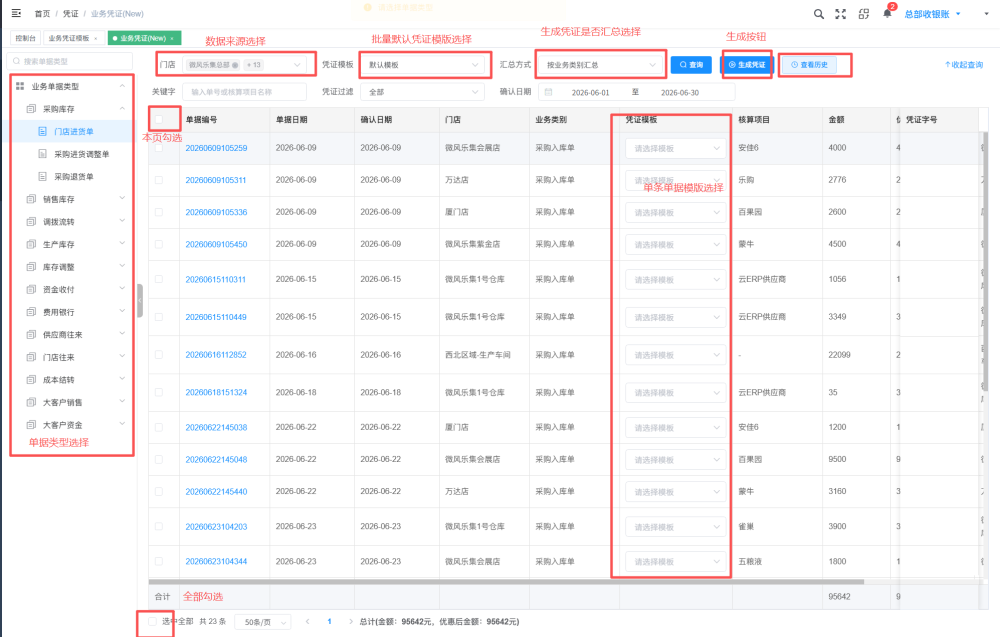The height and width of the screenshot is (637, 1000).
Task: Click the grid apps icon beside fullscreen
Action: click(864, 14)
